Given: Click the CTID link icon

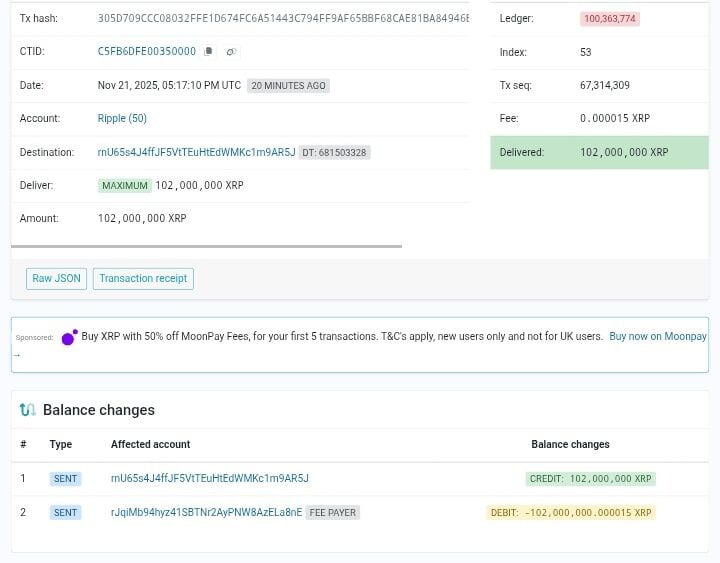Looking at the screenshot, I should (231, 52).
